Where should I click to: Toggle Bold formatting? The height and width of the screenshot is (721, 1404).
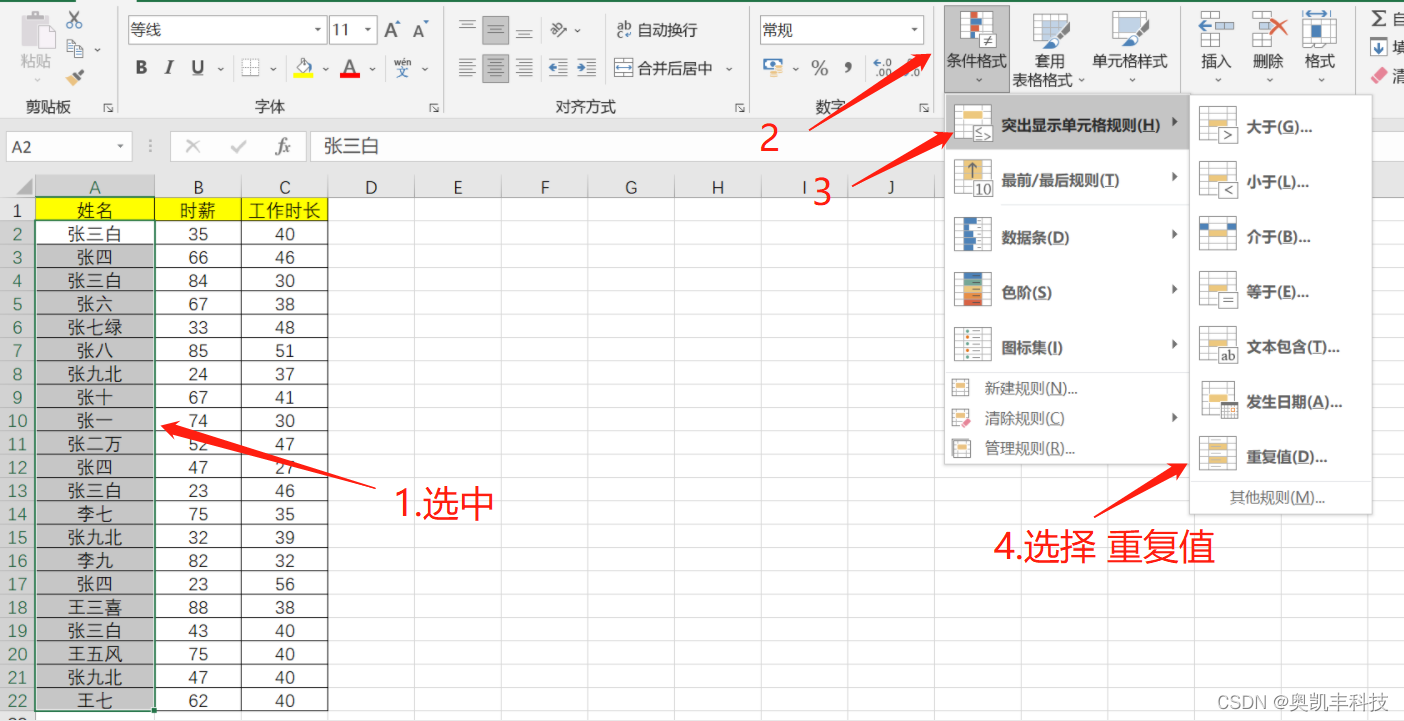(141, 68)
